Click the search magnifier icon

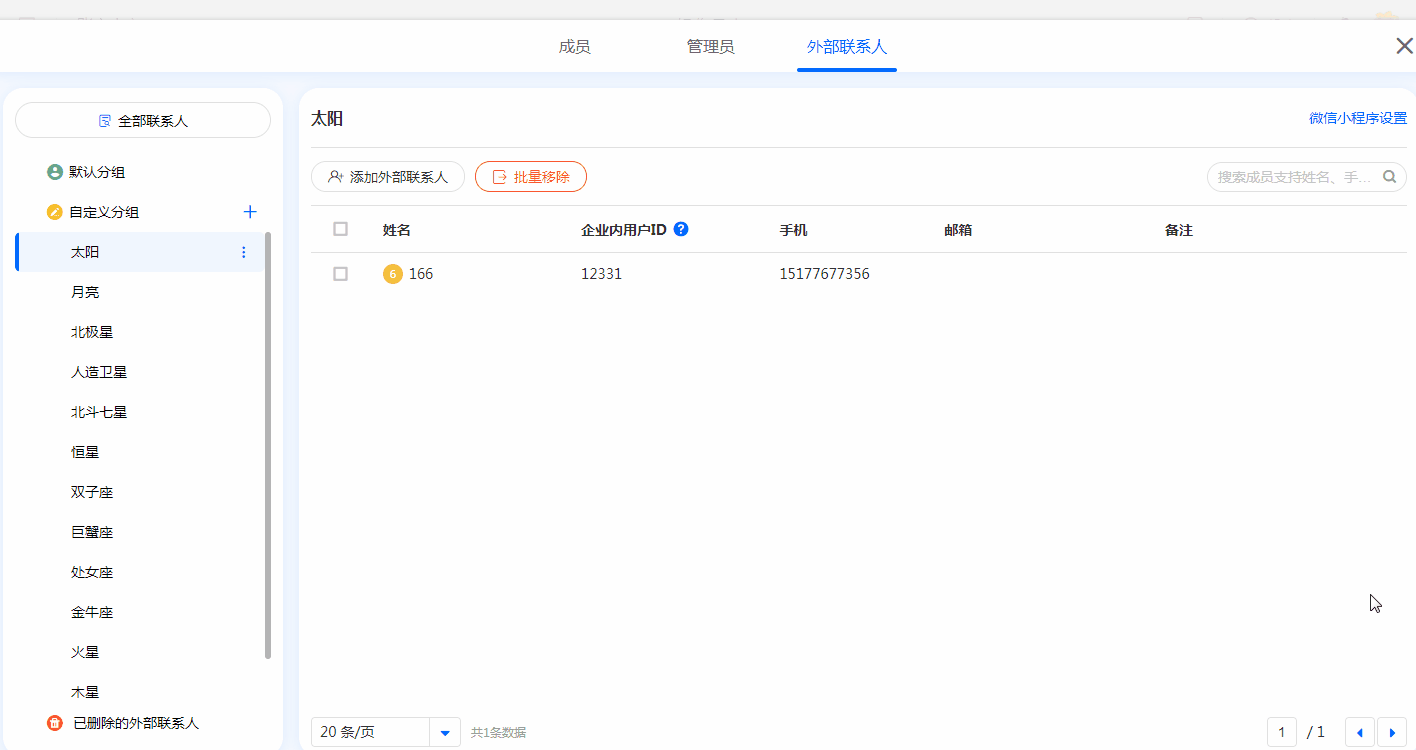[1389, 177]
